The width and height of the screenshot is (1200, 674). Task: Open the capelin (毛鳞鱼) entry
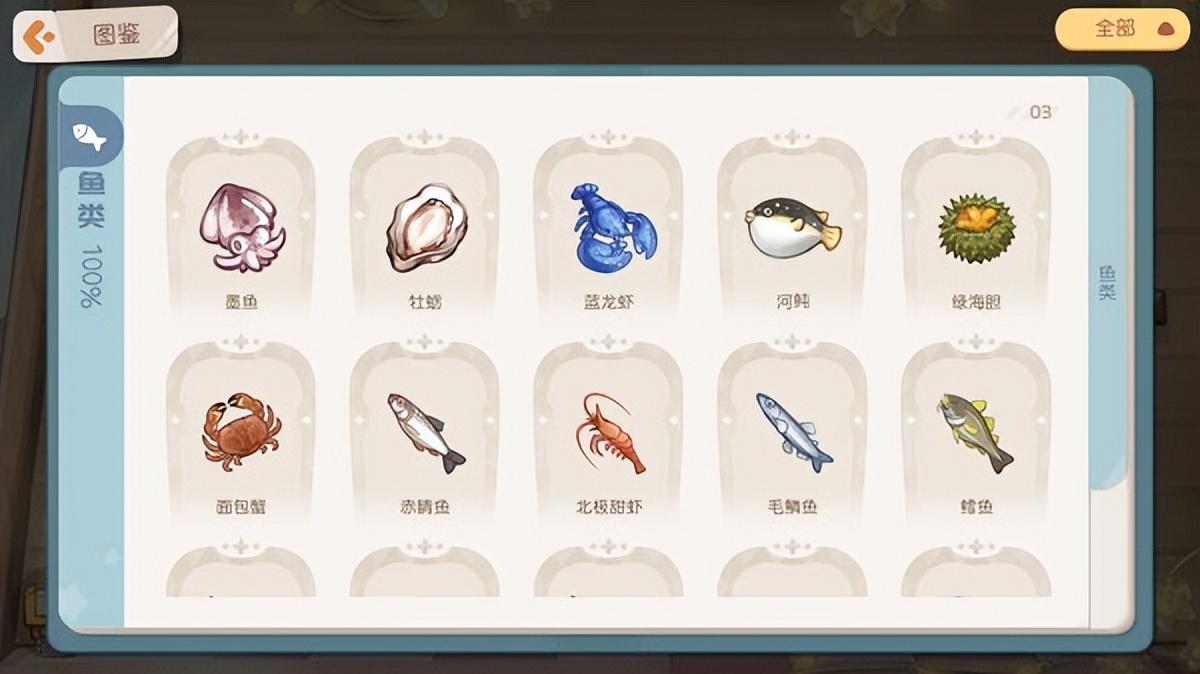tap(793, 429)
